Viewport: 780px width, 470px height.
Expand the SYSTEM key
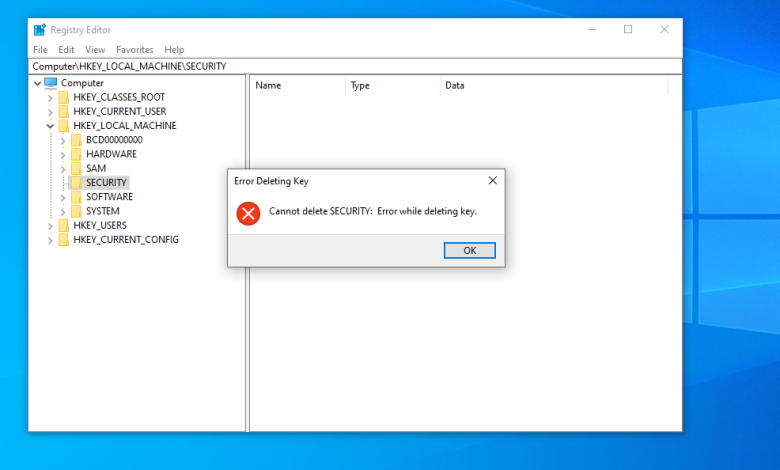tap(63, 212)
